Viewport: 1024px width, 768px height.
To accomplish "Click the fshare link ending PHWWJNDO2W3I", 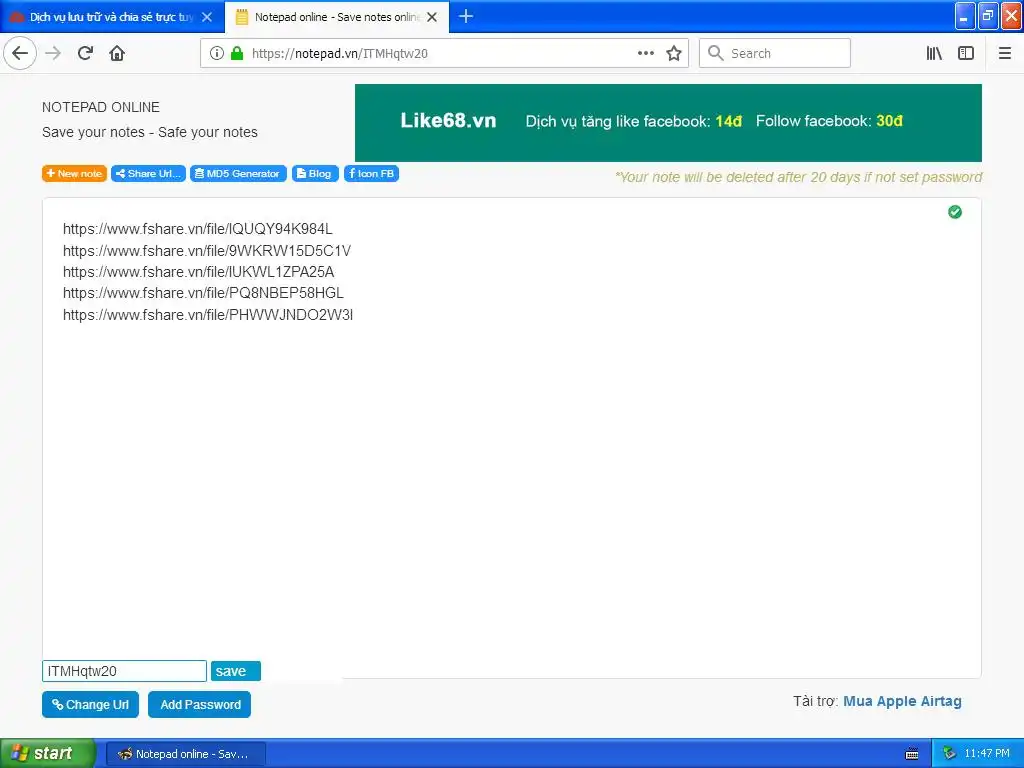I will [208, 315].
